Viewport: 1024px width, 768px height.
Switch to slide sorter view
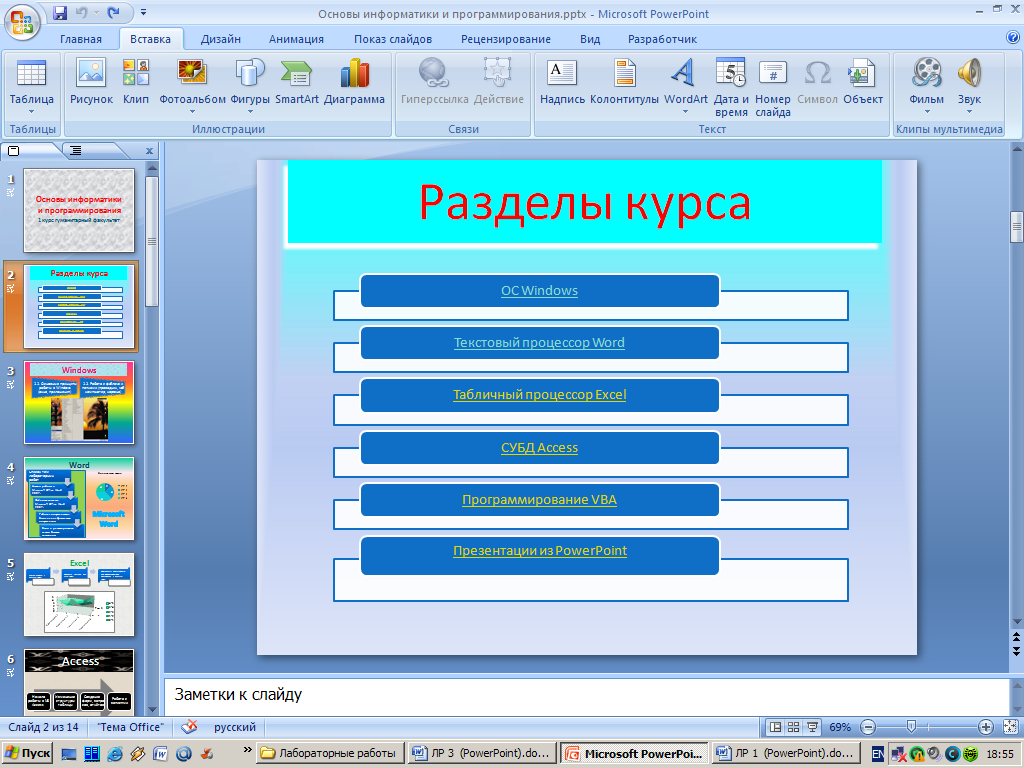793,727
